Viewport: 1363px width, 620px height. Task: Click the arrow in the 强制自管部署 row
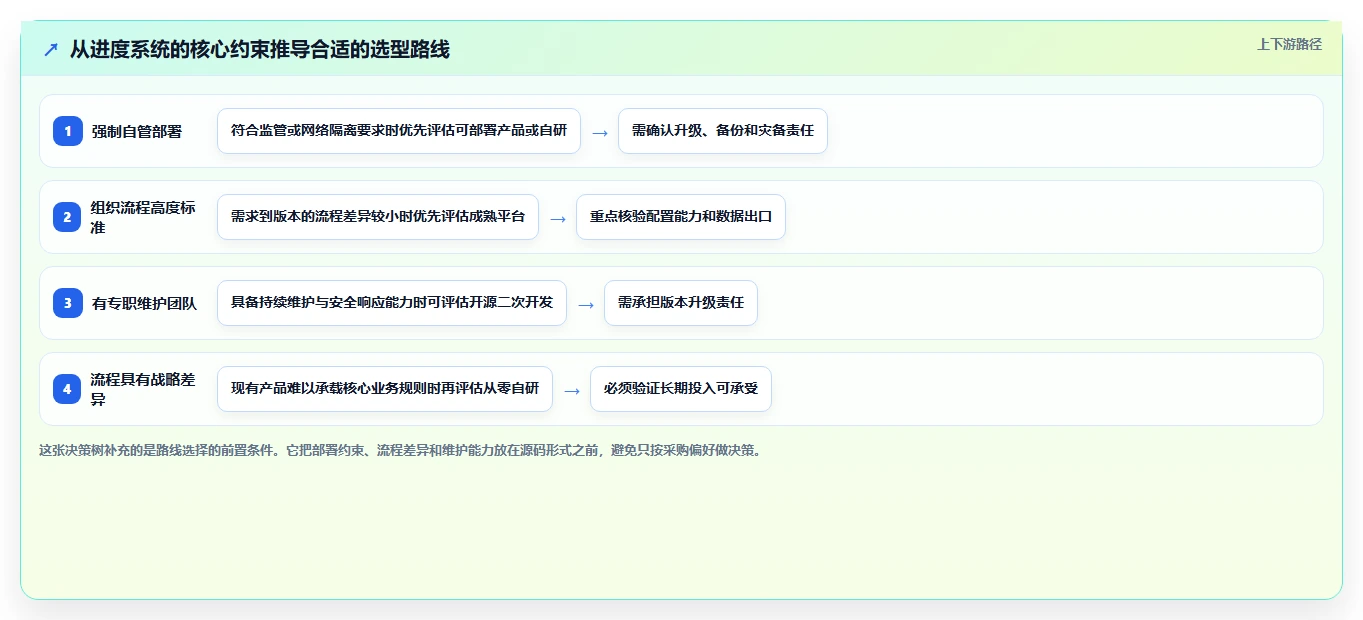click(600, 132)
